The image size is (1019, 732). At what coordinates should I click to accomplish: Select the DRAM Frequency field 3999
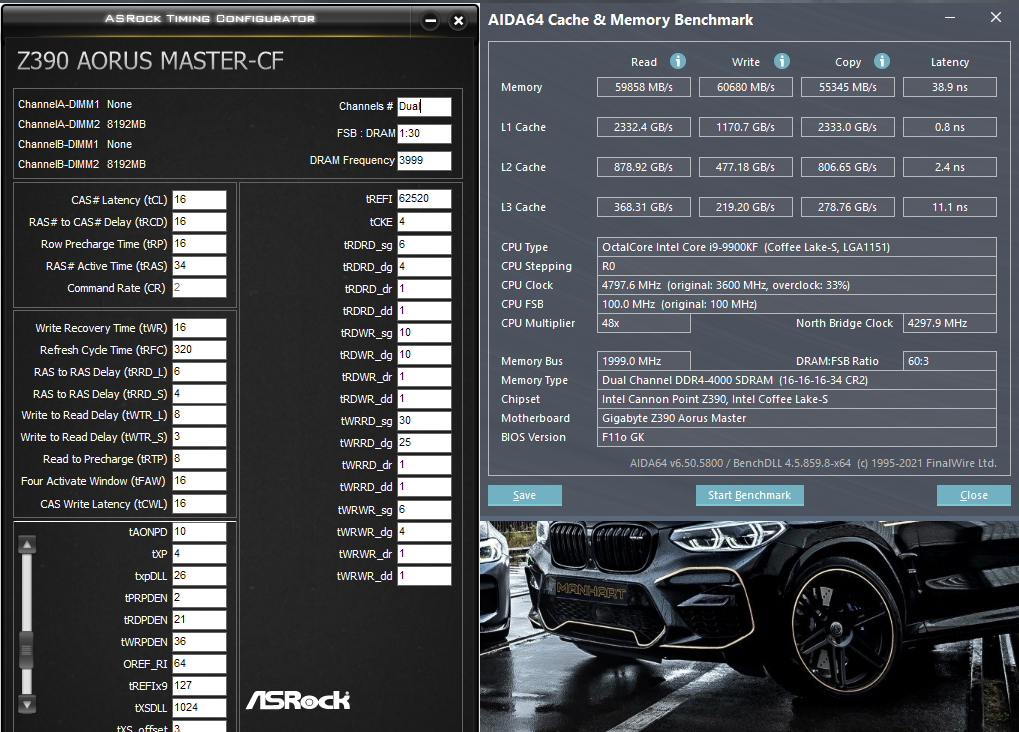click(424, 161)
